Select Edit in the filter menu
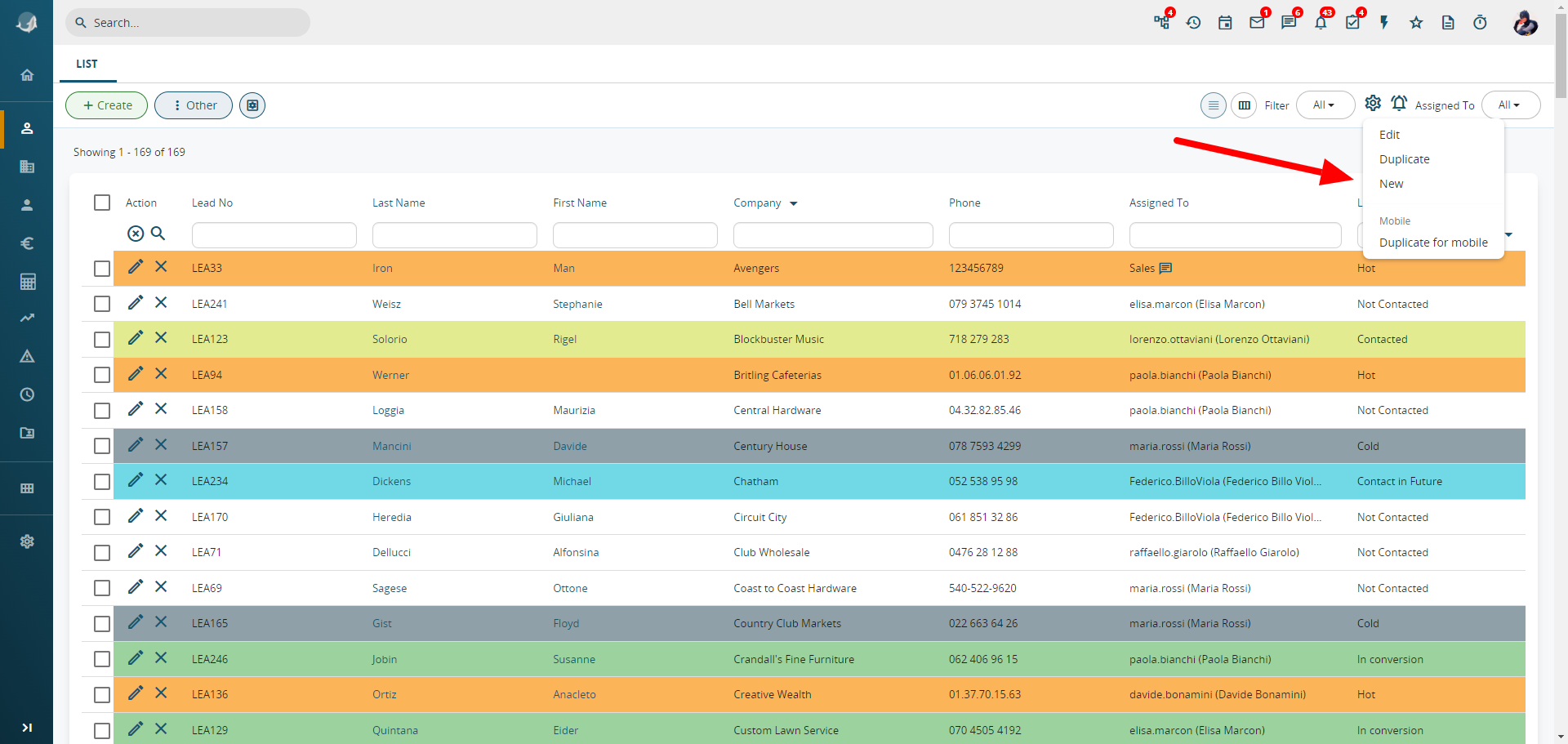This screenshot has width=1568, height=744. click(1389, 135)
